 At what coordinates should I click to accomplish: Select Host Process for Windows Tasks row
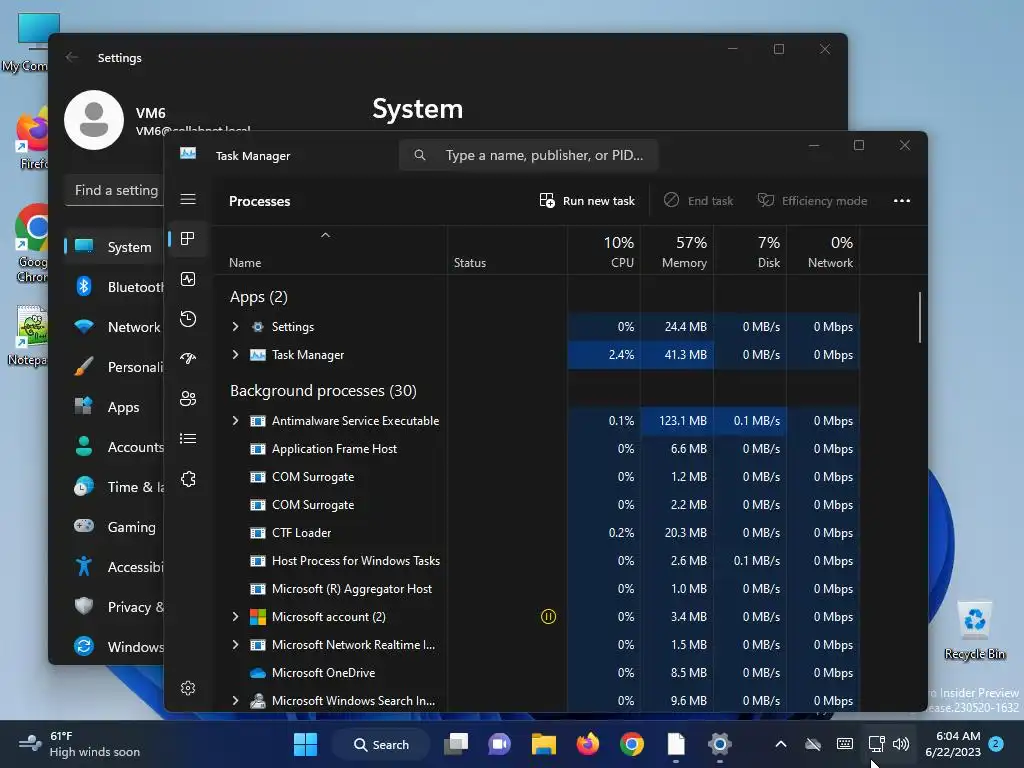tap(537, 561)
